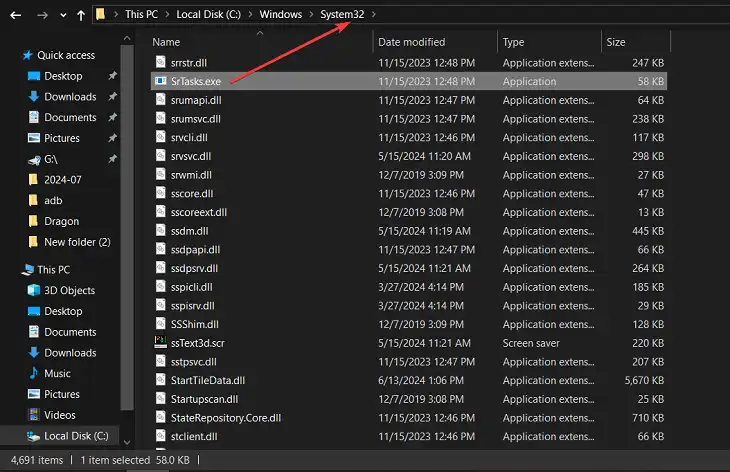Select srvsvc.dll file name
Viewport: 730px width, 472px height.
(x=191, y=156)
